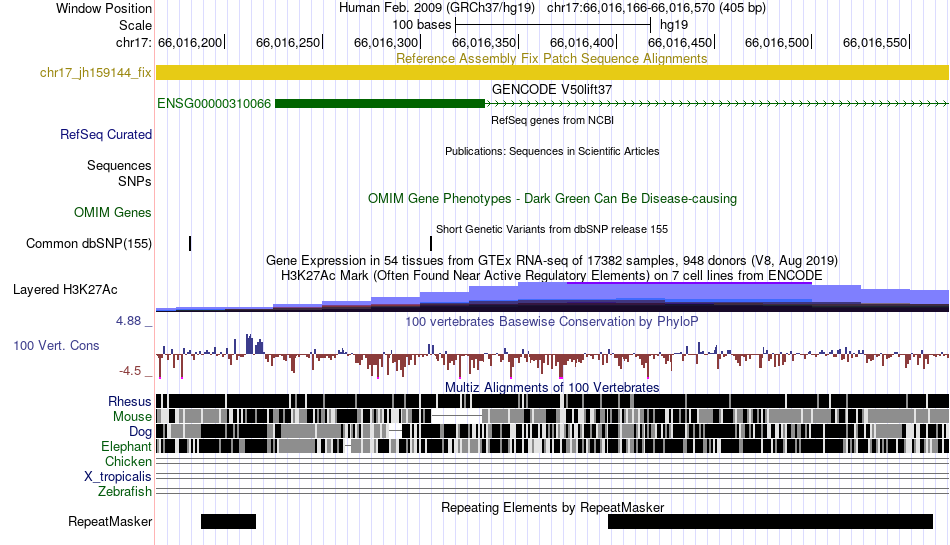This screenshot has width=950, height=545.
Task: Click the chr17:66,016,166-66,016,570 window position text
Action: pos(656,8)
